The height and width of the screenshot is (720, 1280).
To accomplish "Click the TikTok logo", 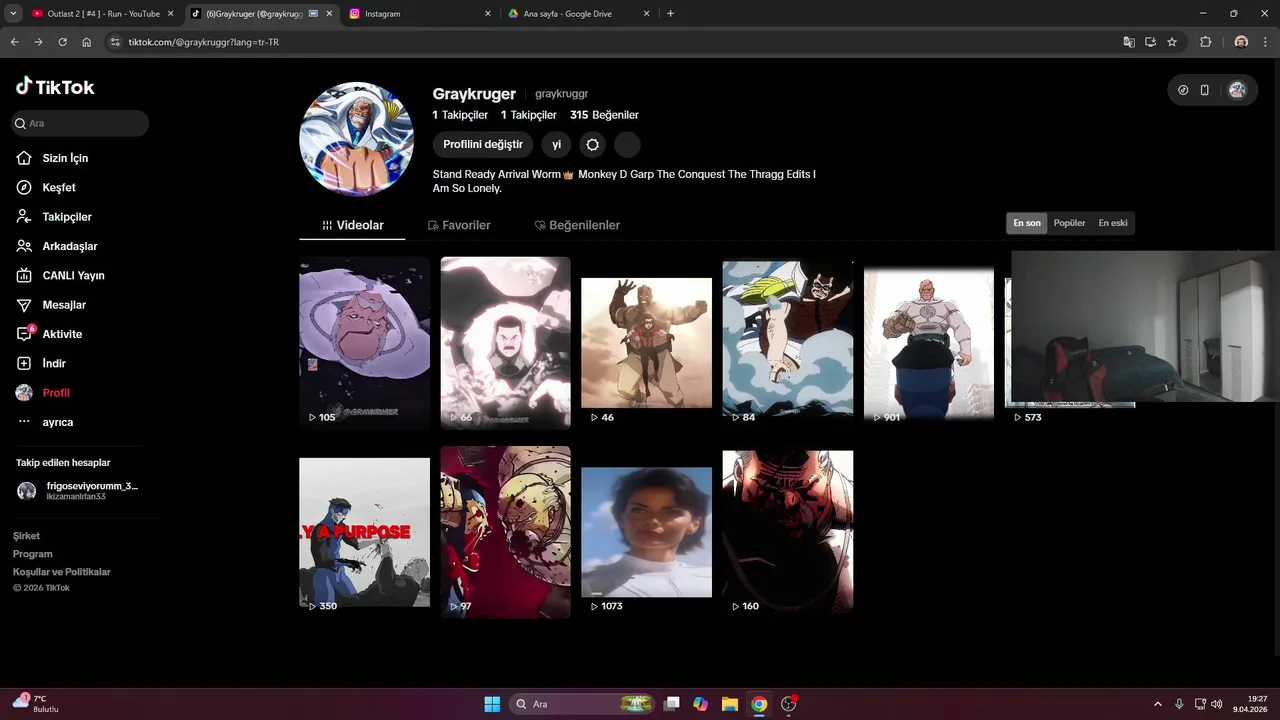I will 55,87.
